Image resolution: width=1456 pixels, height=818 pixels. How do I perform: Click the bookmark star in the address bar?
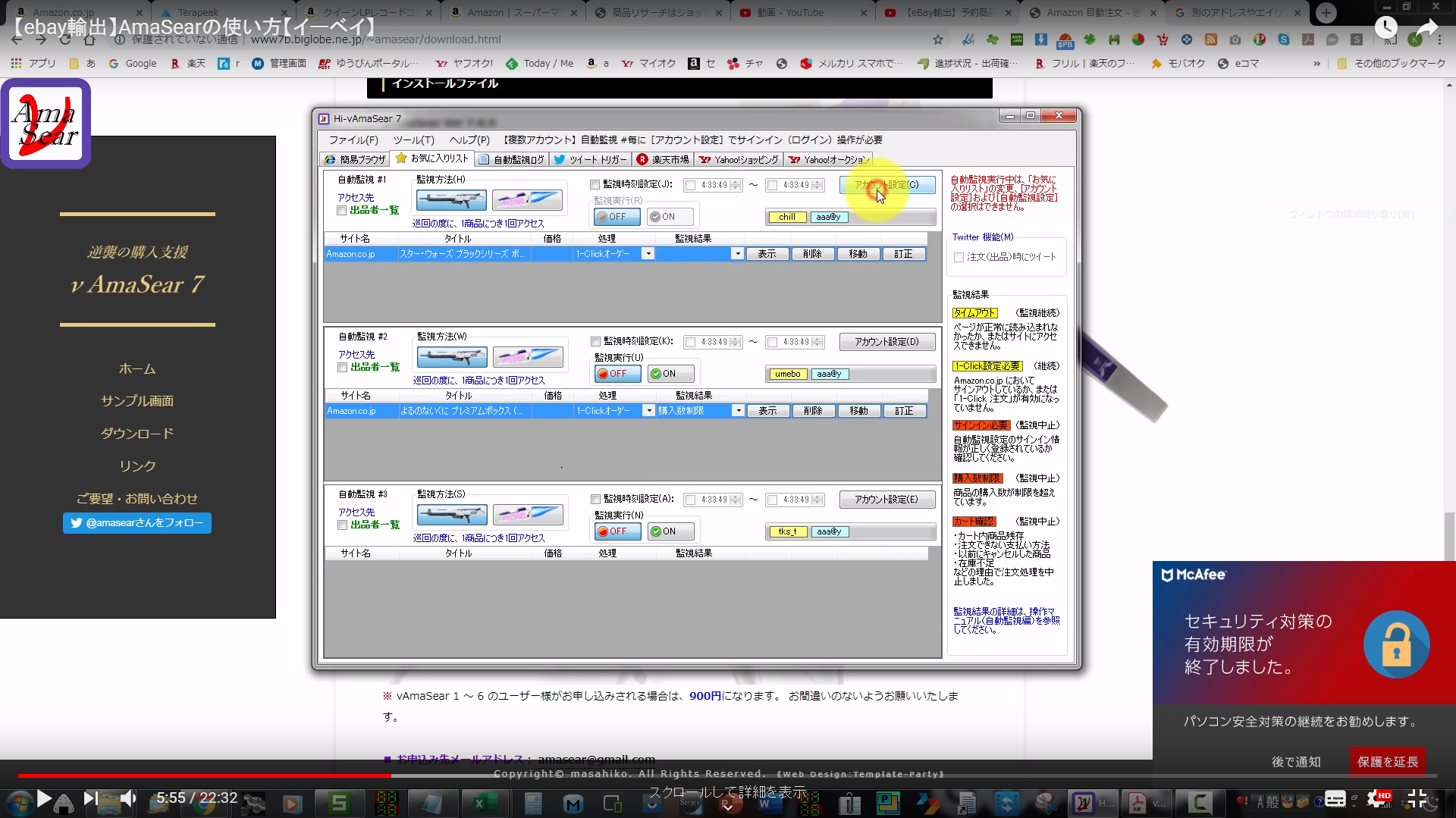click(938, 39)
